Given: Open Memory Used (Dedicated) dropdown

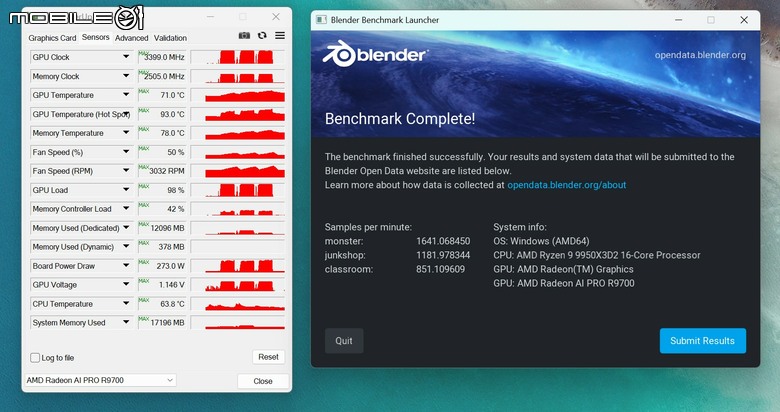Looking at the screenshot, I should point(126,227).
